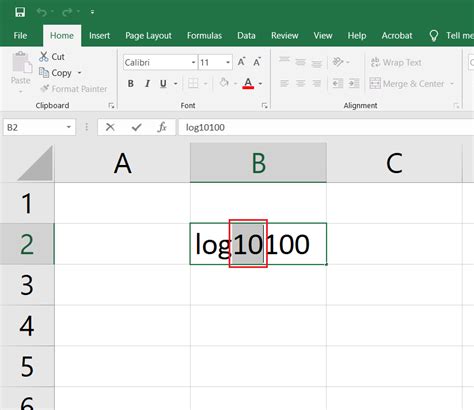Toggle Underline formatting
This screenshot has width=474, height=410.
163,83
